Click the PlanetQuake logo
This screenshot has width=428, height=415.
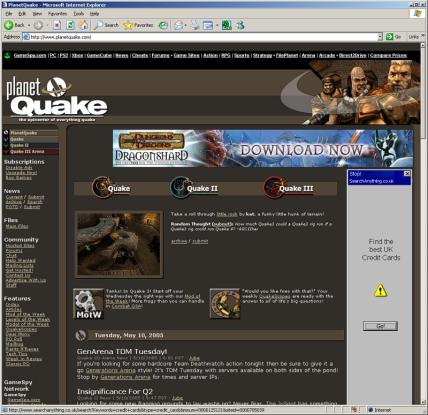(56, 99)
